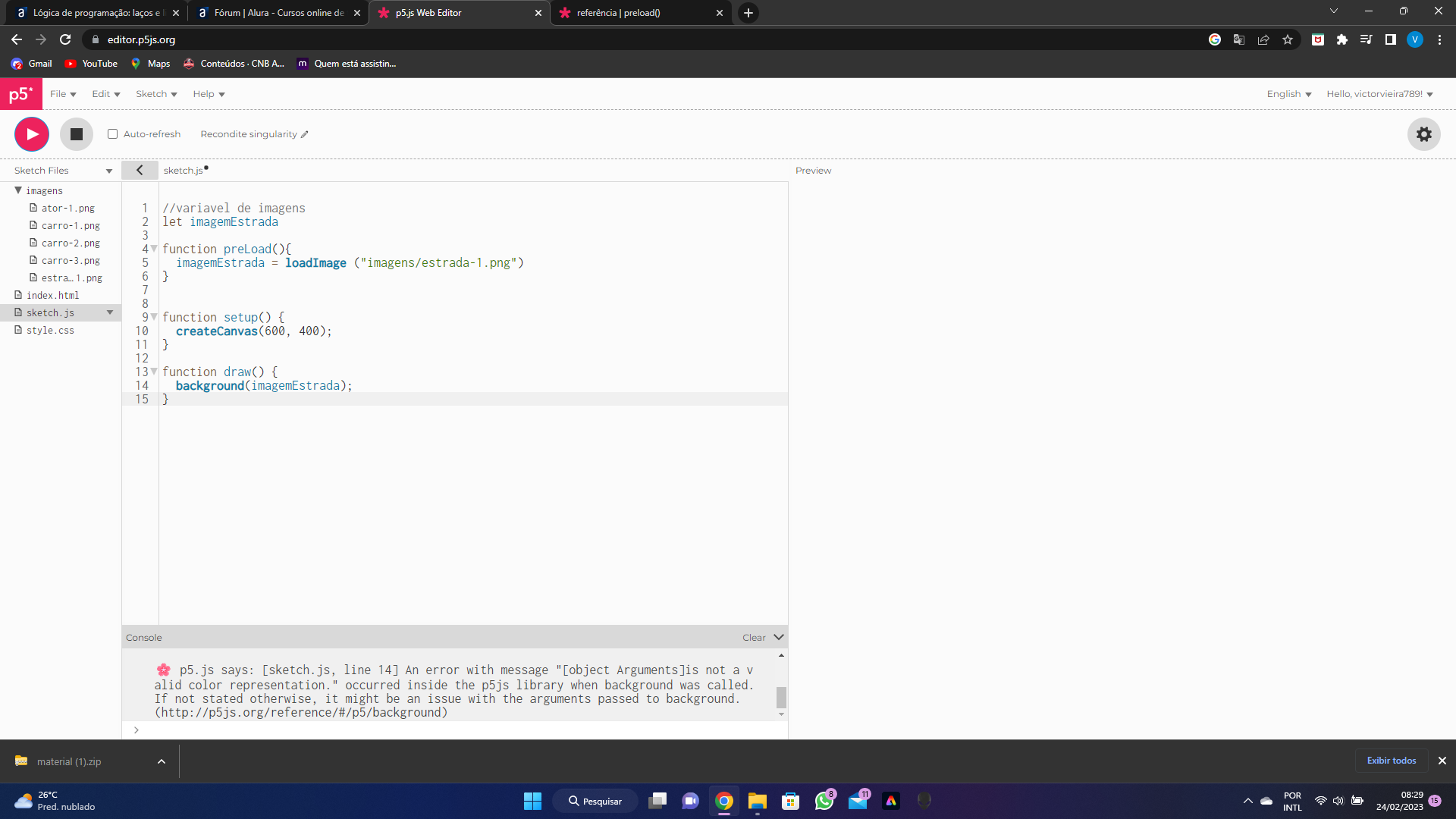Click the browser address bar
1456x819 pixels.
tap(645, 39)
